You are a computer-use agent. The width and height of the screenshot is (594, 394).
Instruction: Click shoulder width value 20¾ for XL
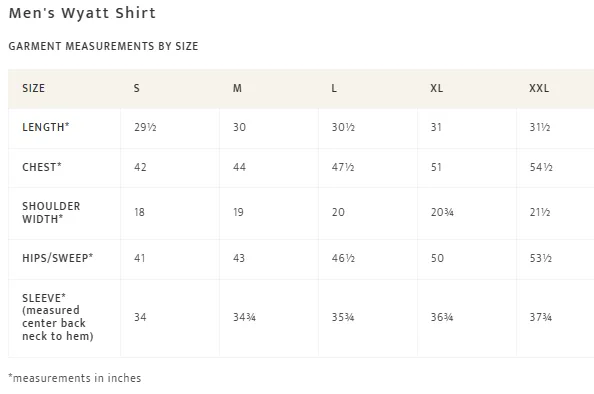442,212
